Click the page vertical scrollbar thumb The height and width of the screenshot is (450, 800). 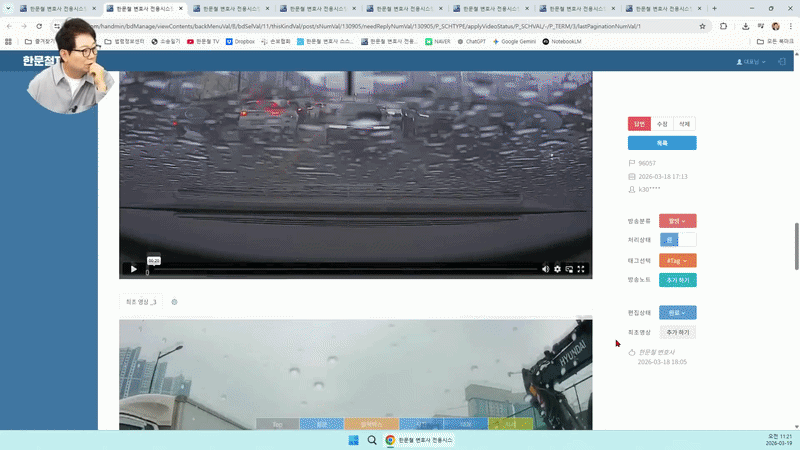point(796,246)
